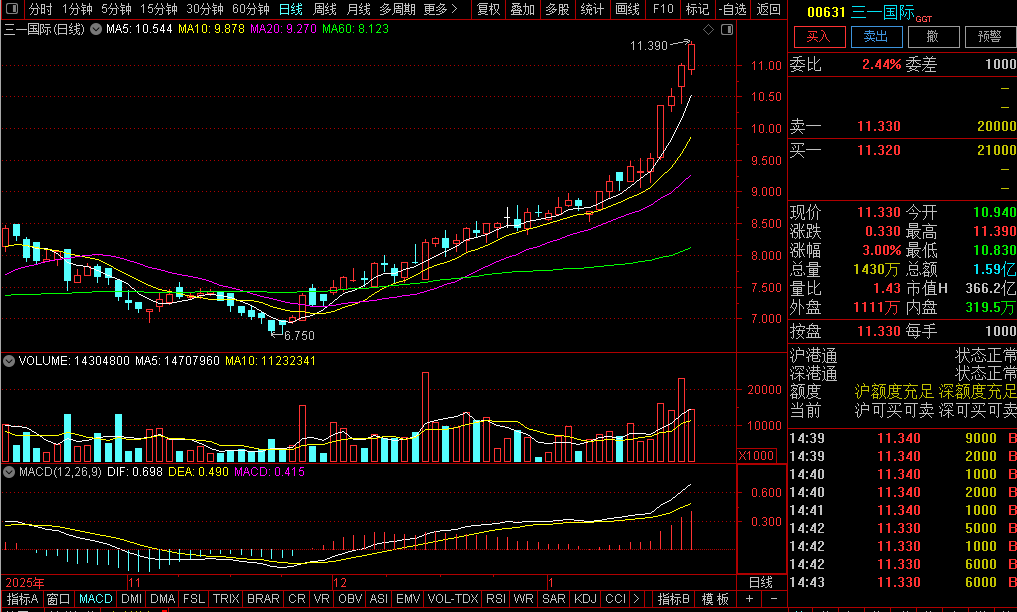The width and height of the screenshot is (1017, 612).
Task: Select the VOL-TDX indicator tab
Action: [x=452, y=599]
